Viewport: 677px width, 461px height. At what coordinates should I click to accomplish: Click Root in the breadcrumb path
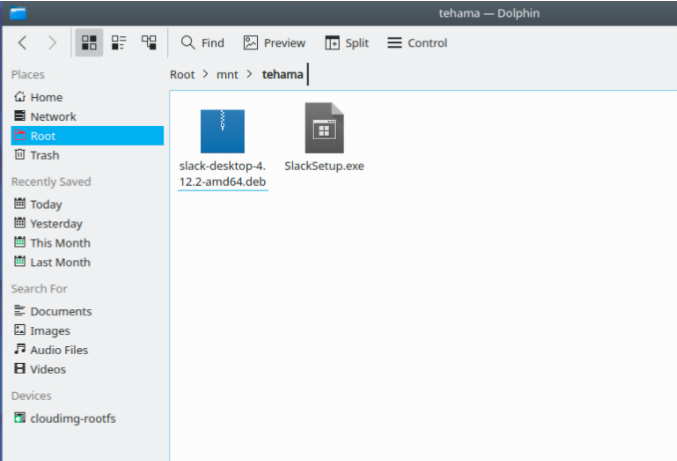(182, 74)
